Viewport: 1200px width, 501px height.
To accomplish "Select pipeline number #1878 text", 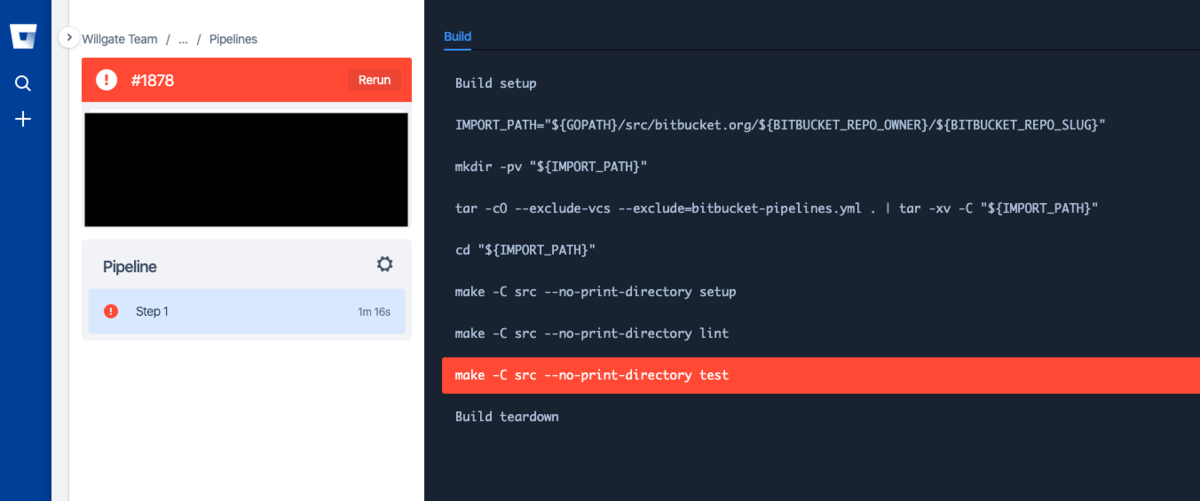I will [x=152, y=80].
